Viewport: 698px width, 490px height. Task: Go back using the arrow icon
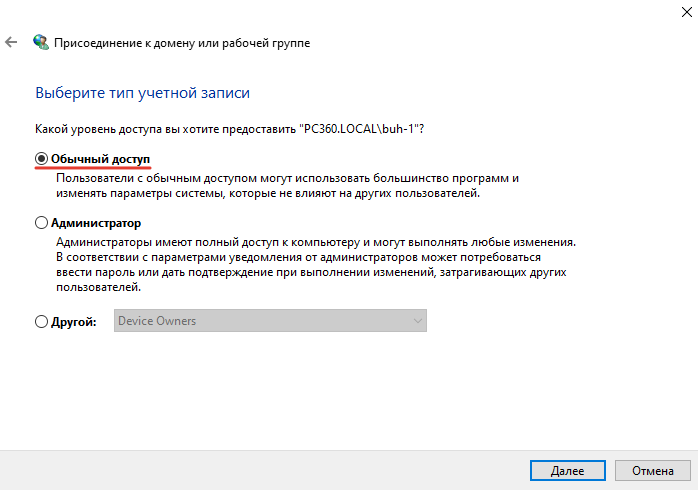[x=10, y=43]
